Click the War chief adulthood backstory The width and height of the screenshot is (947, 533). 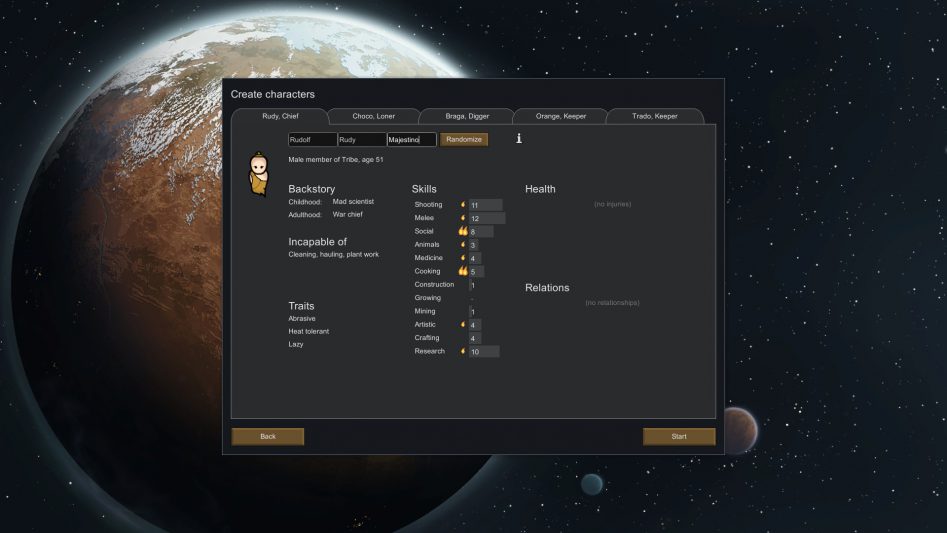coord(347,214)
